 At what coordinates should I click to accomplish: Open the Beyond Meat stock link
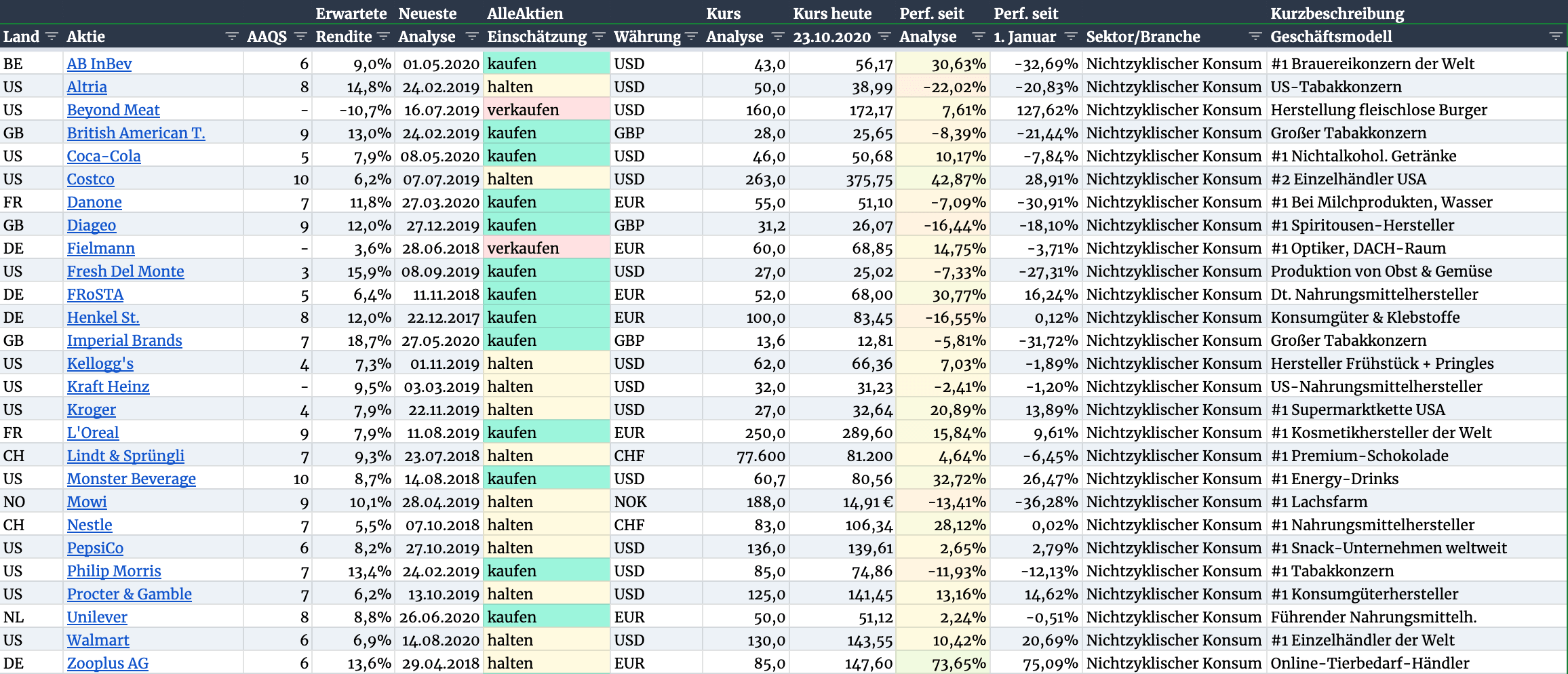113,110
